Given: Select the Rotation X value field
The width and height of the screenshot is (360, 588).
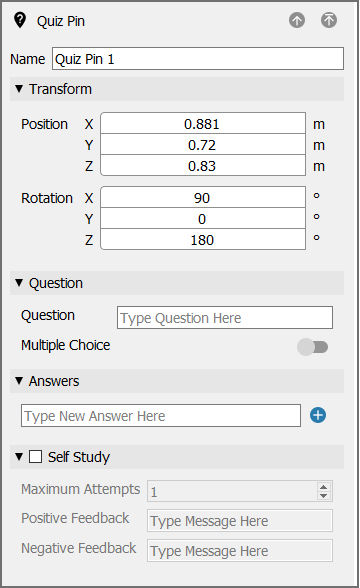Looking at the screenshot, I should coord(203,197).
